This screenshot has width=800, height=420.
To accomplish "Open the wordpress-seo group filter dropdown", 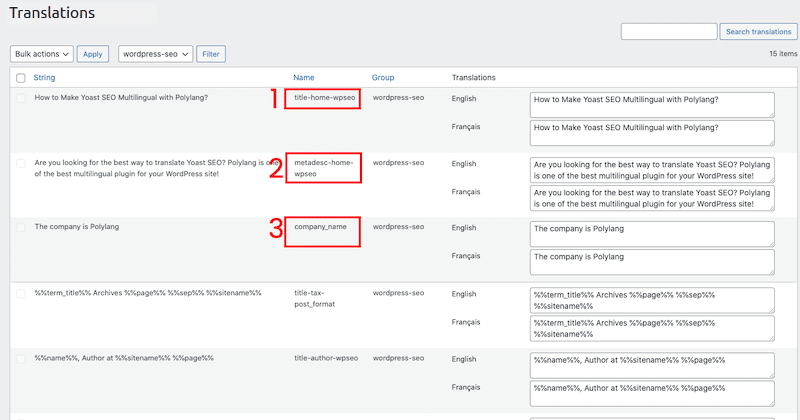I will pos(156,54).
